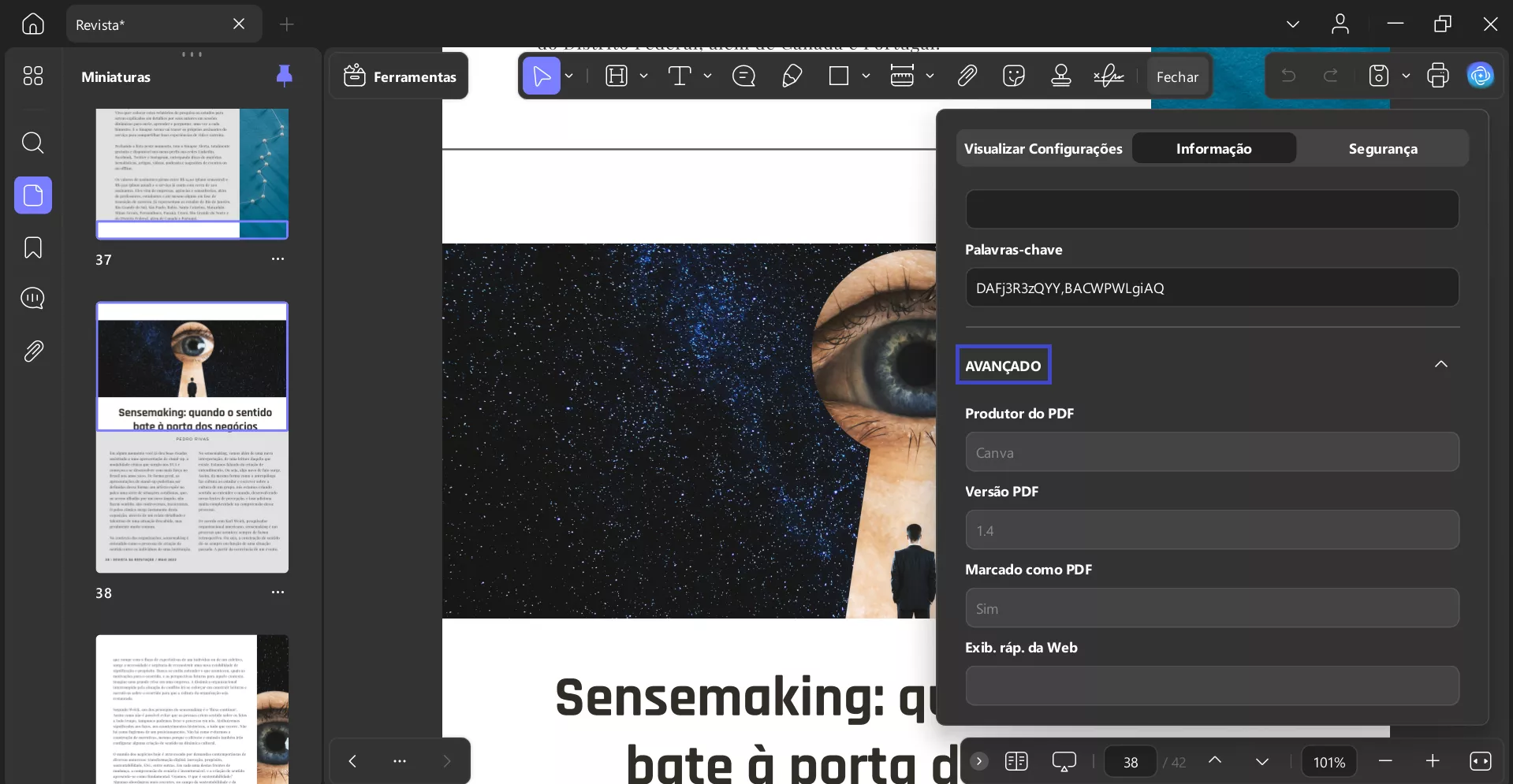Screen dimensions: 1513x784
Task: Open a new tab with plus
Action: click(x=287, y=24)
